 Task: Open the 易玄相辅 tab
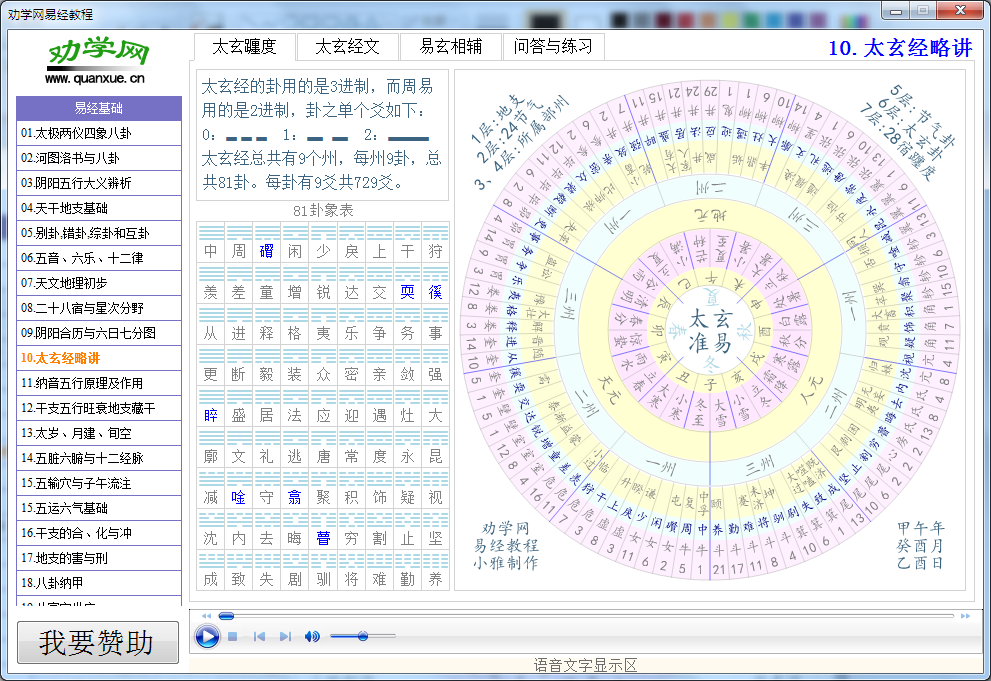[452, 46]
